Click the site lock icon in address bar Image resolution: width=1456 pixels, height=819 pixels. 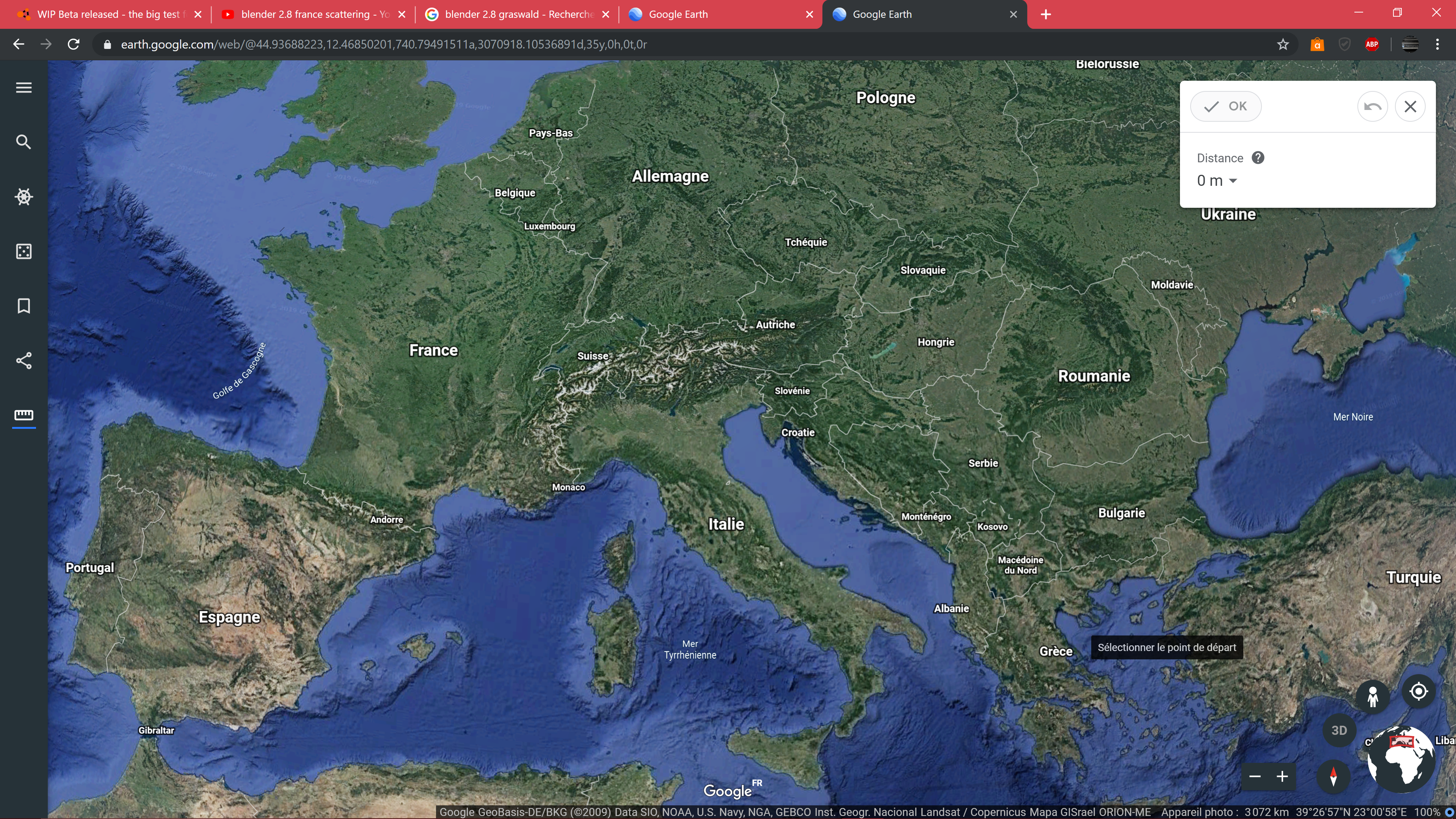click(x=107, y=44)
